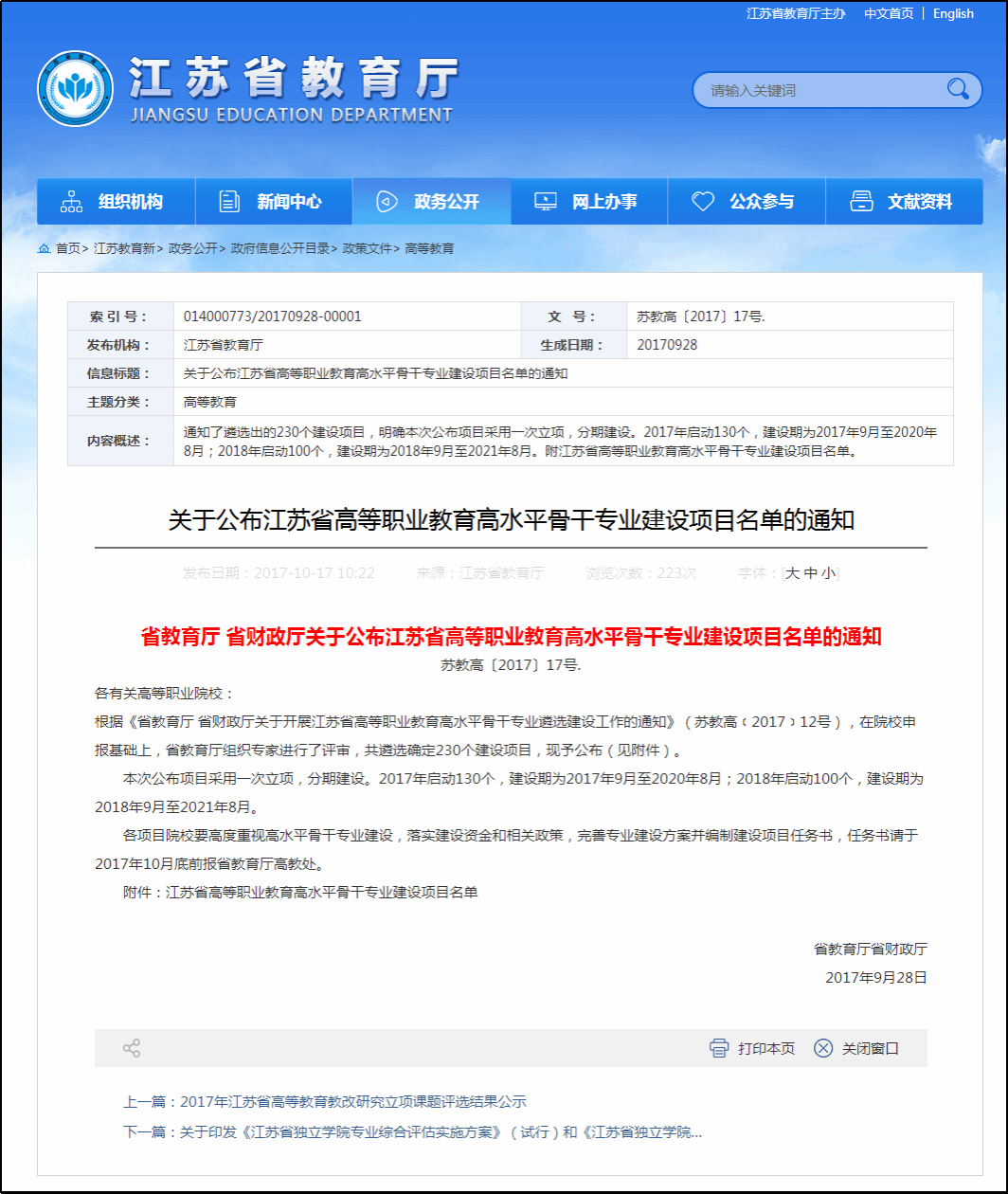The height and width of the screenshot is (1194, 1008).
Task: Open the 政务公开 menu tab
Action: coord(431,202)
